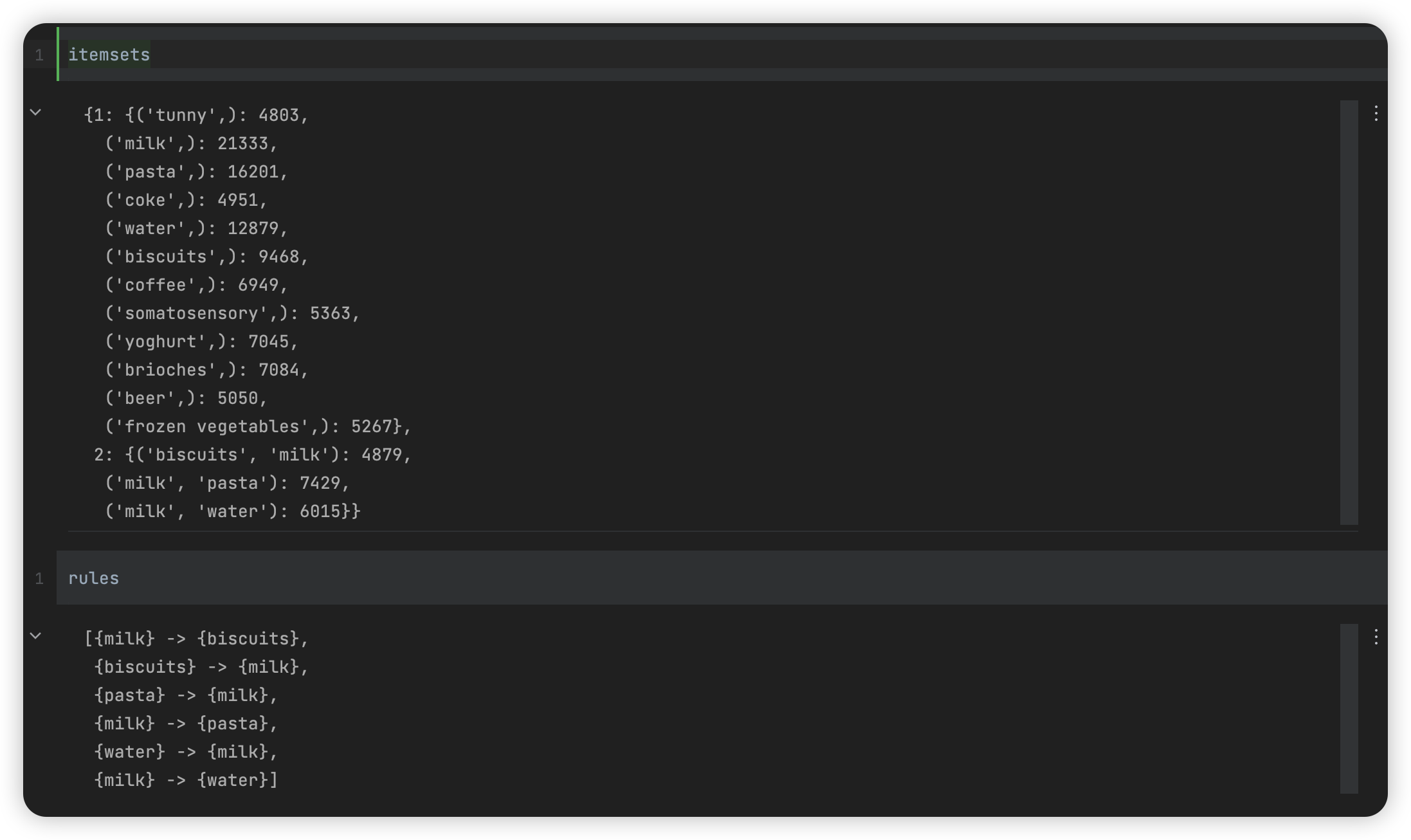Click the rule {milk} -> {pasta}
Viewport: 1411px width, 840px height.
186,724
